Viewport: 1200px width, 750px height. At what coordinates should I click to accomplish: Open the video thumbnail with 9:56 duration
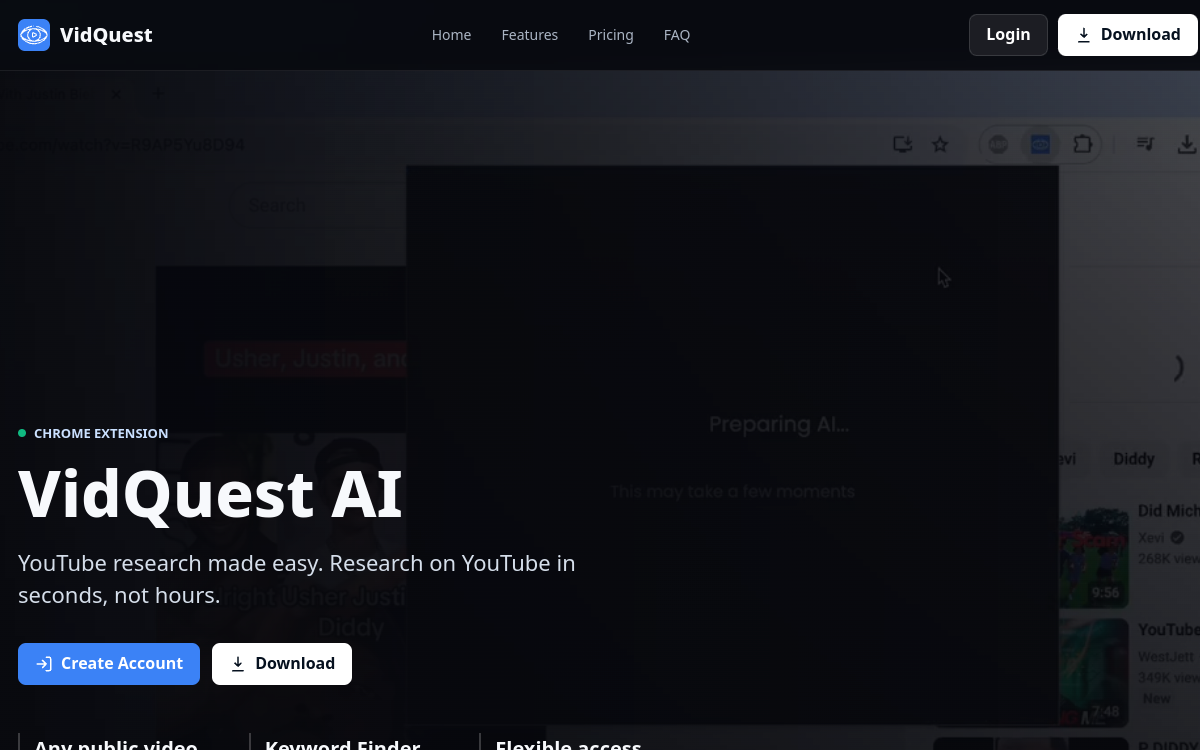coord(1093,556)
